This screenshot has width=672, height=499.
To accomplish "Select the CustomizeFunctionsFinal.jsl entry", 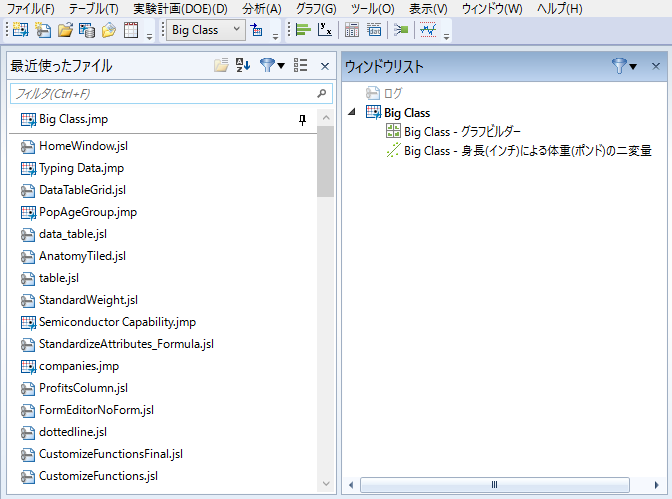I will tap(111, 454).
